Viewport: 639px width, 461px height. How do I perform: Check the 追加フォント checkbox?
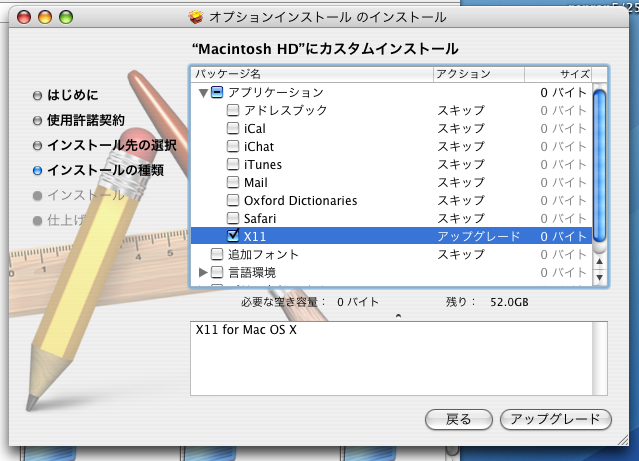click(x=217, y=254)
